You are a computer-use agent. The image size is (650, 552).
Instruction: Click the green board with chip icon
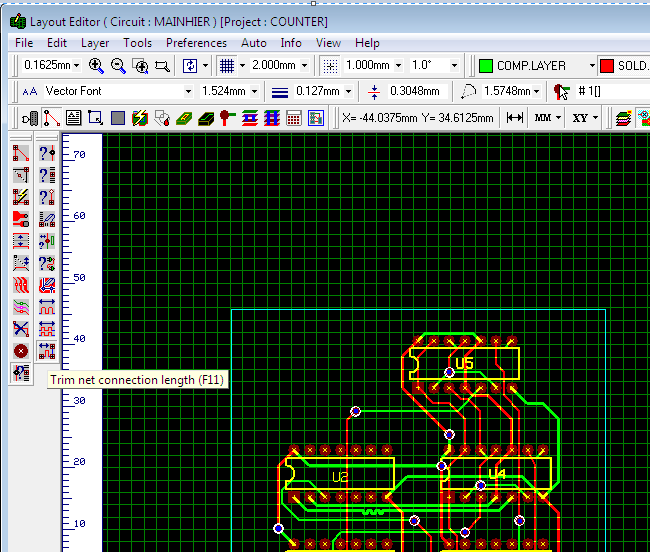point(184,119)
